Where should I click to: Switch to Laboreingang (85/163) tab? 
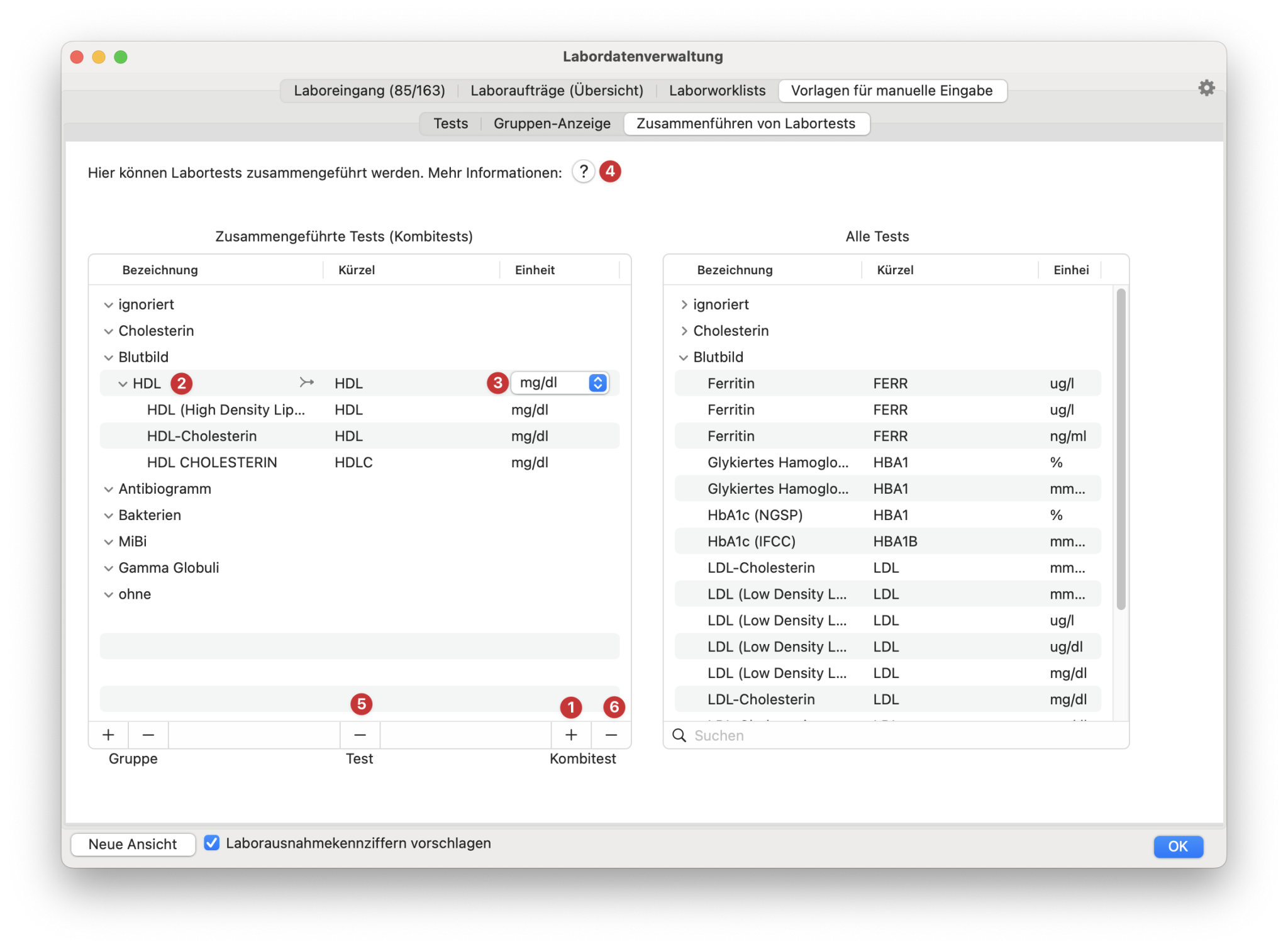pyautogui.click(x=369, y=91)
